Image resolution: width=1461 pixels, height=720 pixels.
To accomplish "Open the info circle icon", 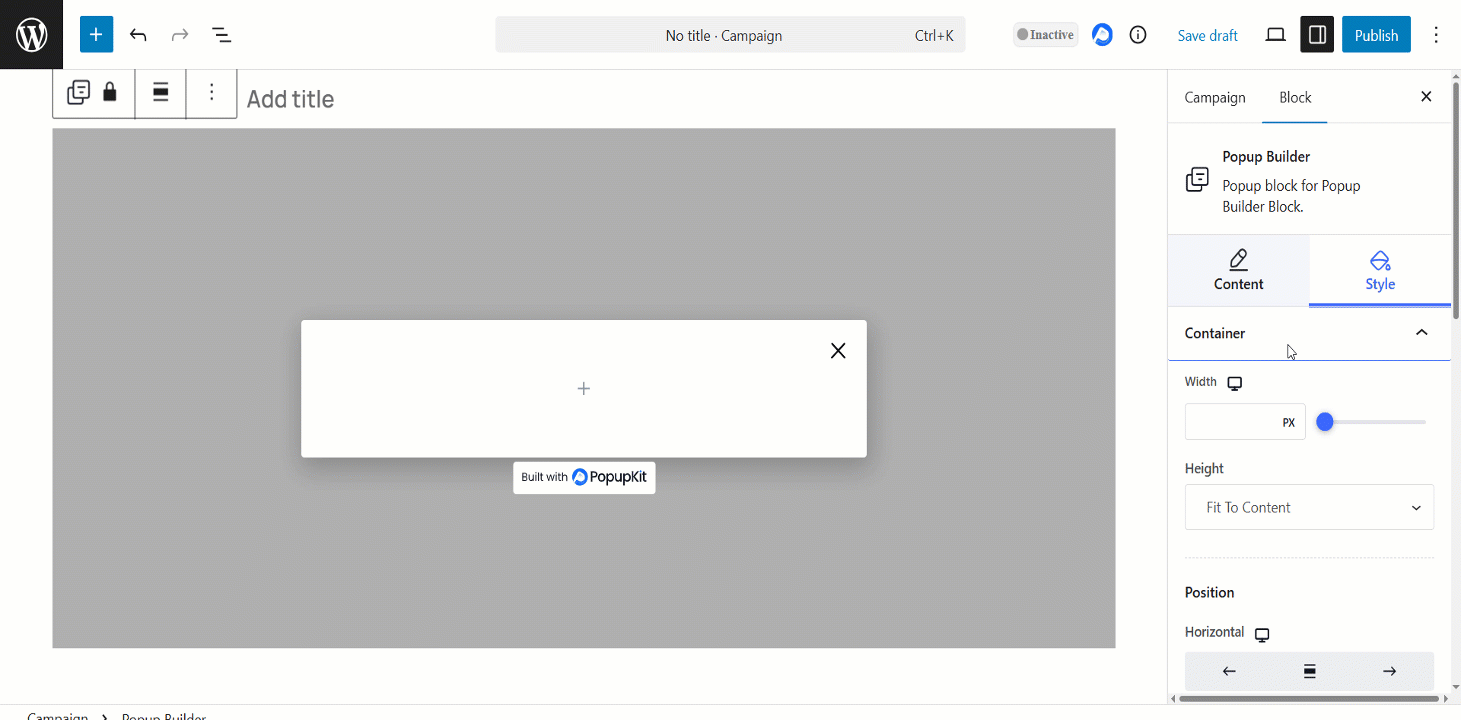I will coord(1138,35).
